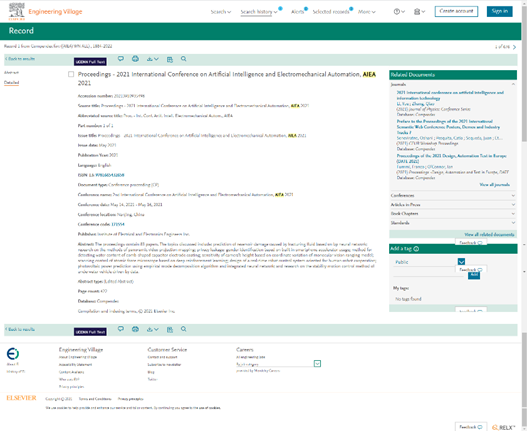Click the Sign in button

tap(499, 11)
